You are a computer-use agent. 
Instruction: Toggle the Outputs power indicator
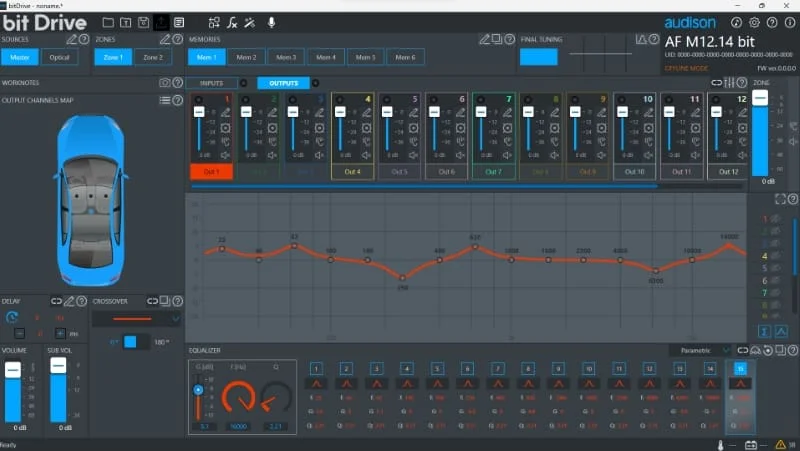click(x=315, y=83)
